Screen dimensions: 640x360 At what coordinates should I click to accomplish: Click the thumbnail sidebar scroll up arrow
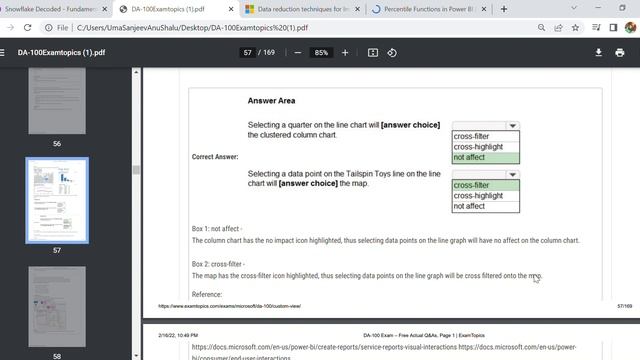pyautogui.click(x=136, y=72)
